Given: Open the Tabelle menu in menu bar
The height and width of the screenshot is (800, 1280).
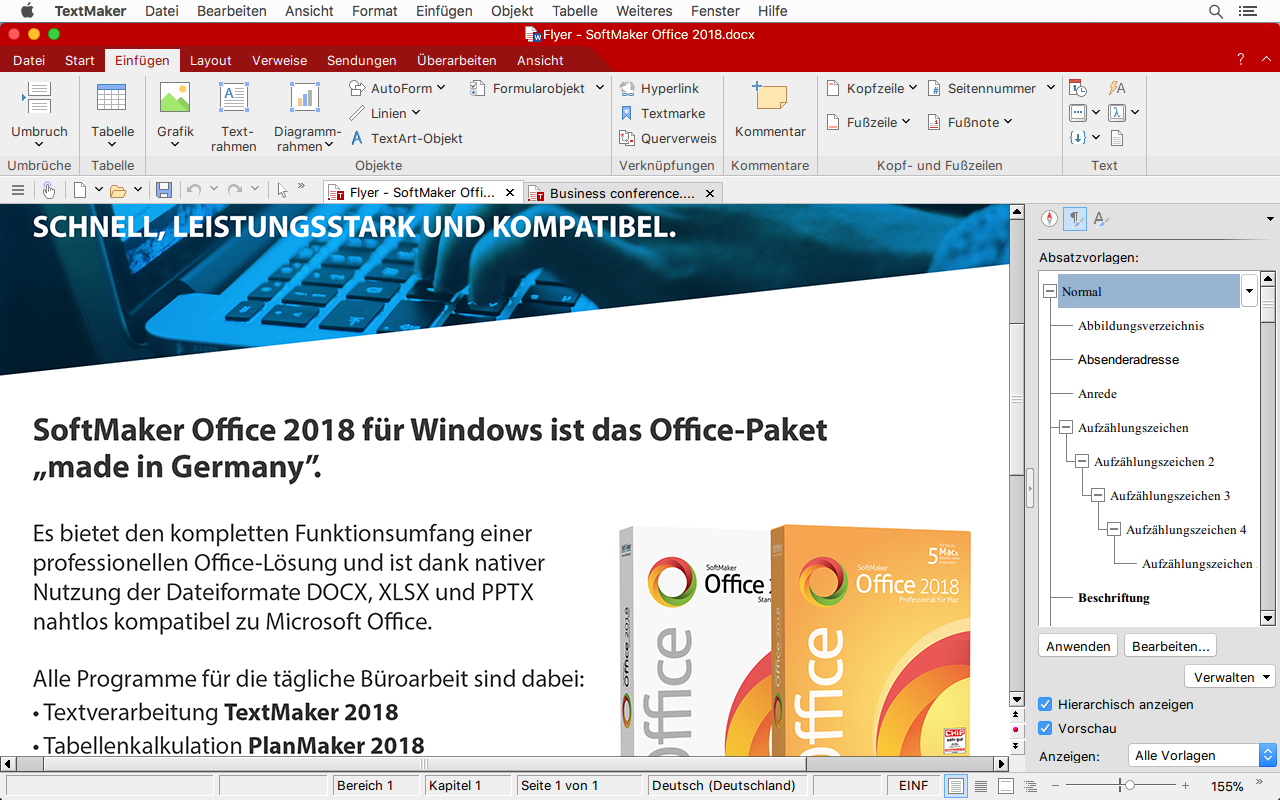Looking at the screenshot, I should pyautogui.click(x=575, y=11).
